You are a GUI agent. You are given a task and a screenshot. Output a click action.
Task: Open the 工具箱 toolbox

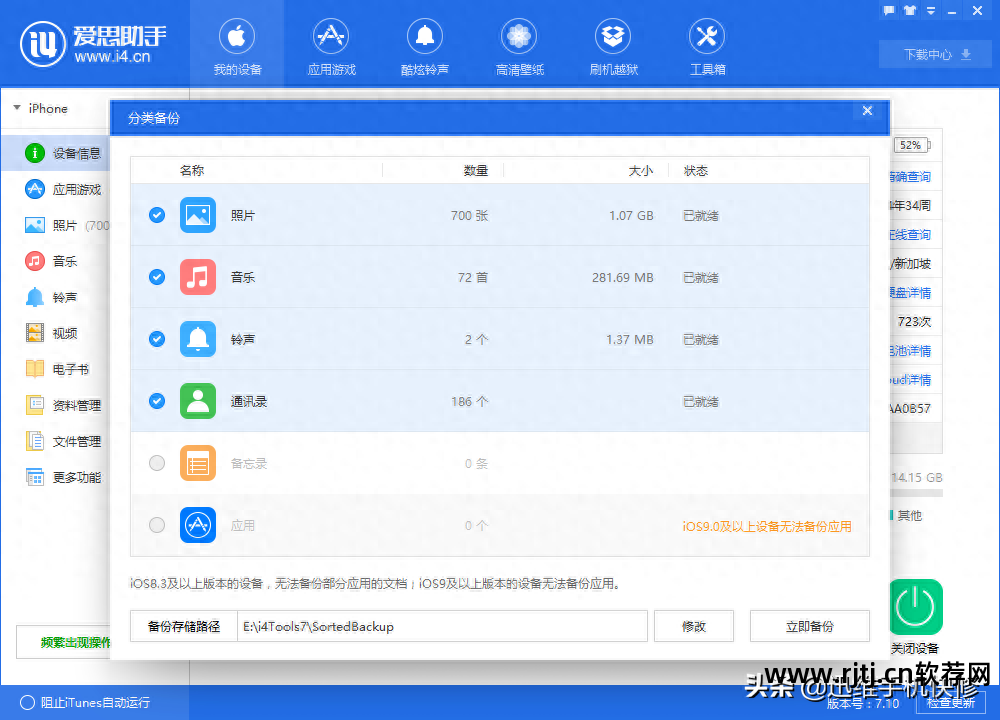coord(706,45)
